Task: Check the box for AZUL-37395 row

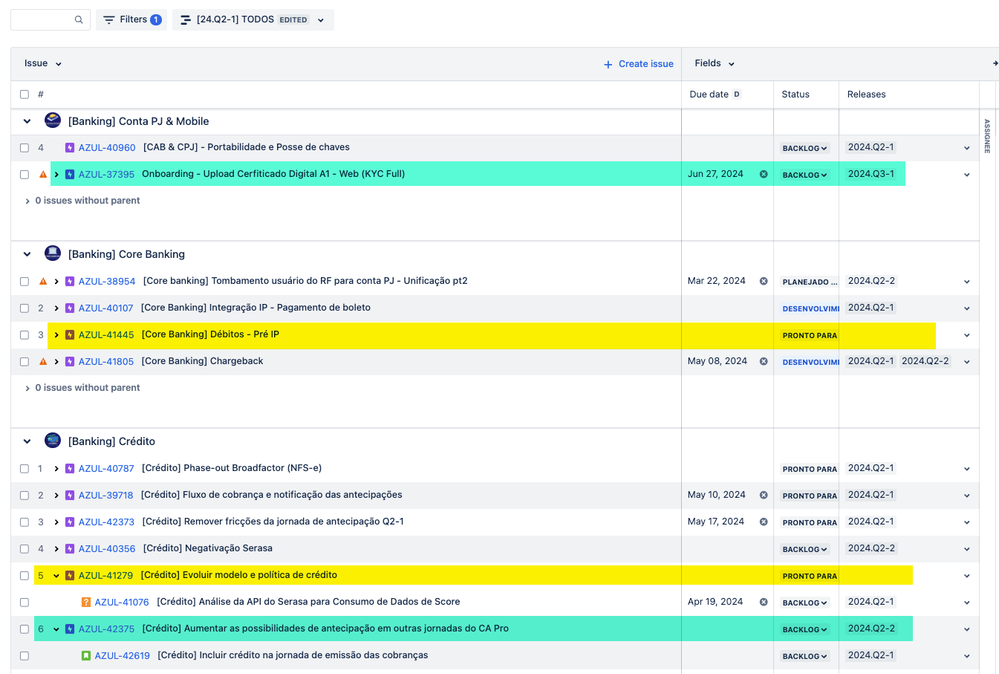Action: [24, 175]
